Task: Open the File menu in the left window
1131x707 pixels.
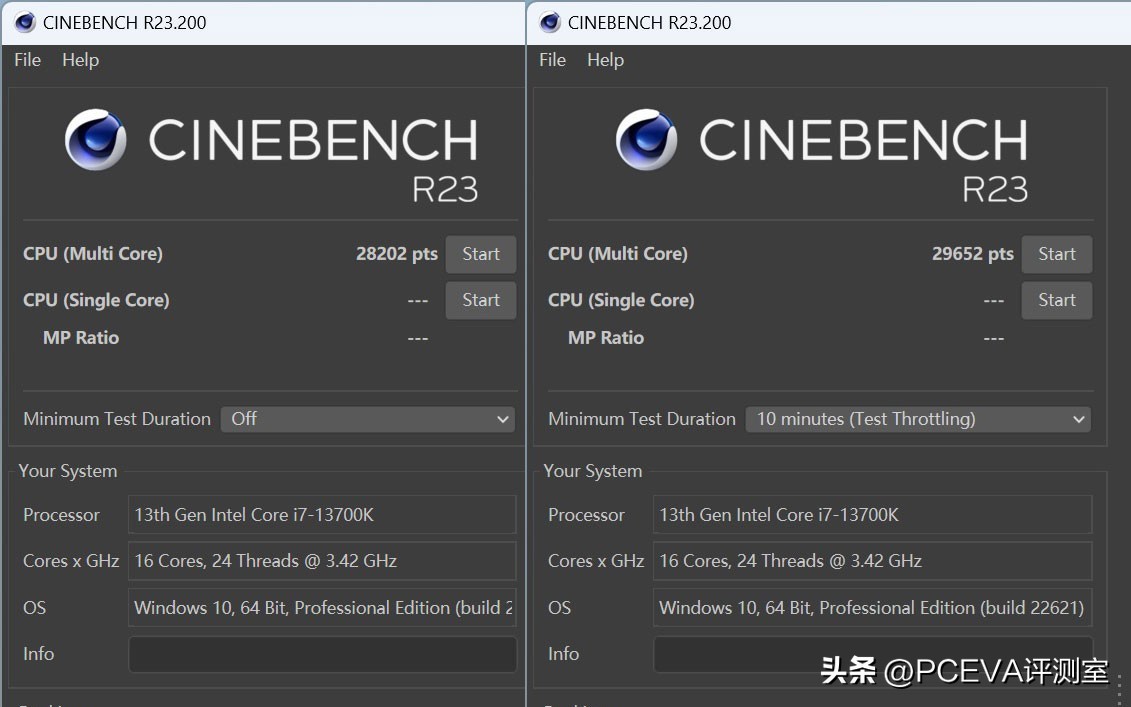Action: [26, 60]
